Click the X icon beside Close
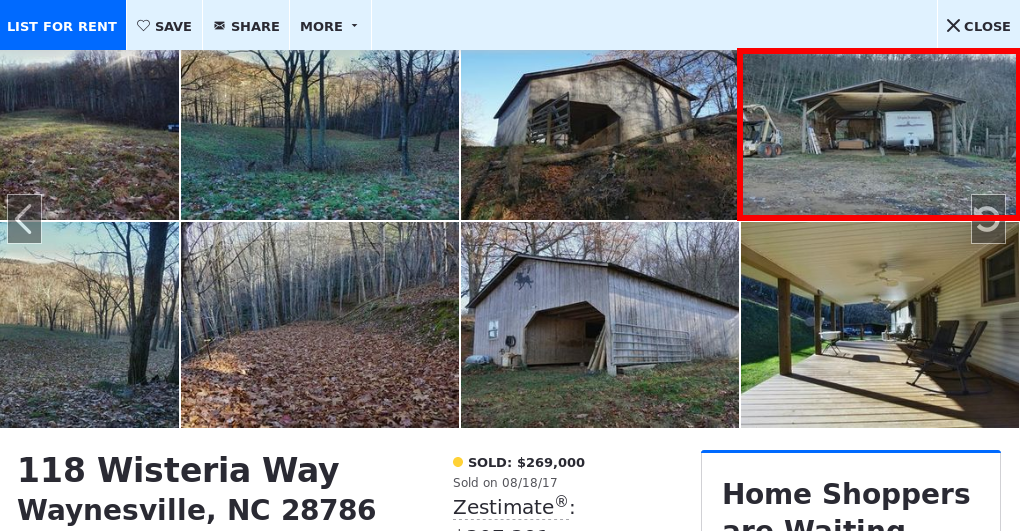 pyautogui.click(x=953, y=26)
